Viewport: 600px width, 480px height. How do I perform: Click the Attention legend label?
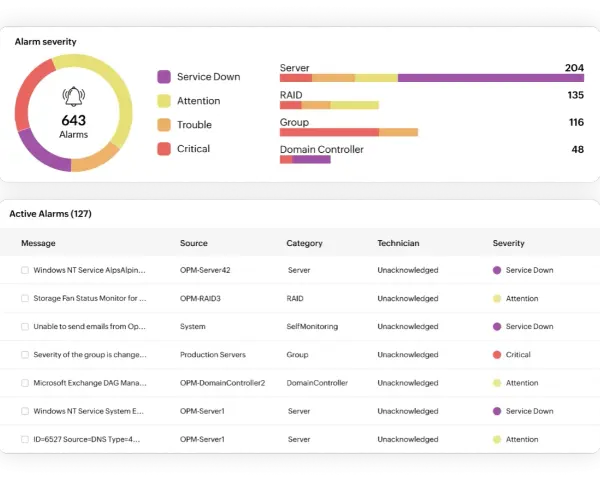click(199, 101)
